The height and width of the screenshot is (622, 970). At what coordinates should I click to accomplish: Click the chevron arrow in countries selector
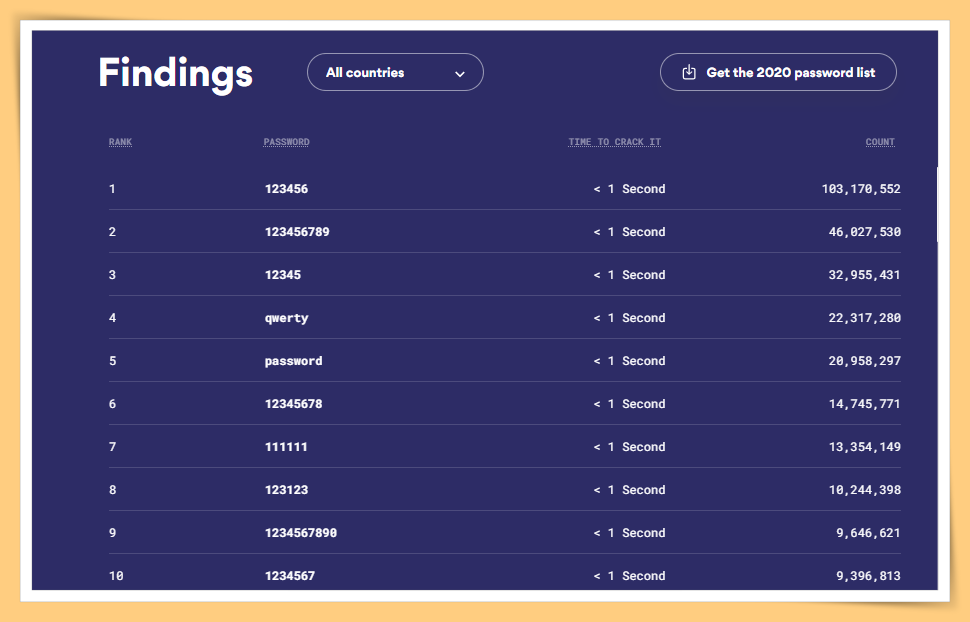pos(460,74)
